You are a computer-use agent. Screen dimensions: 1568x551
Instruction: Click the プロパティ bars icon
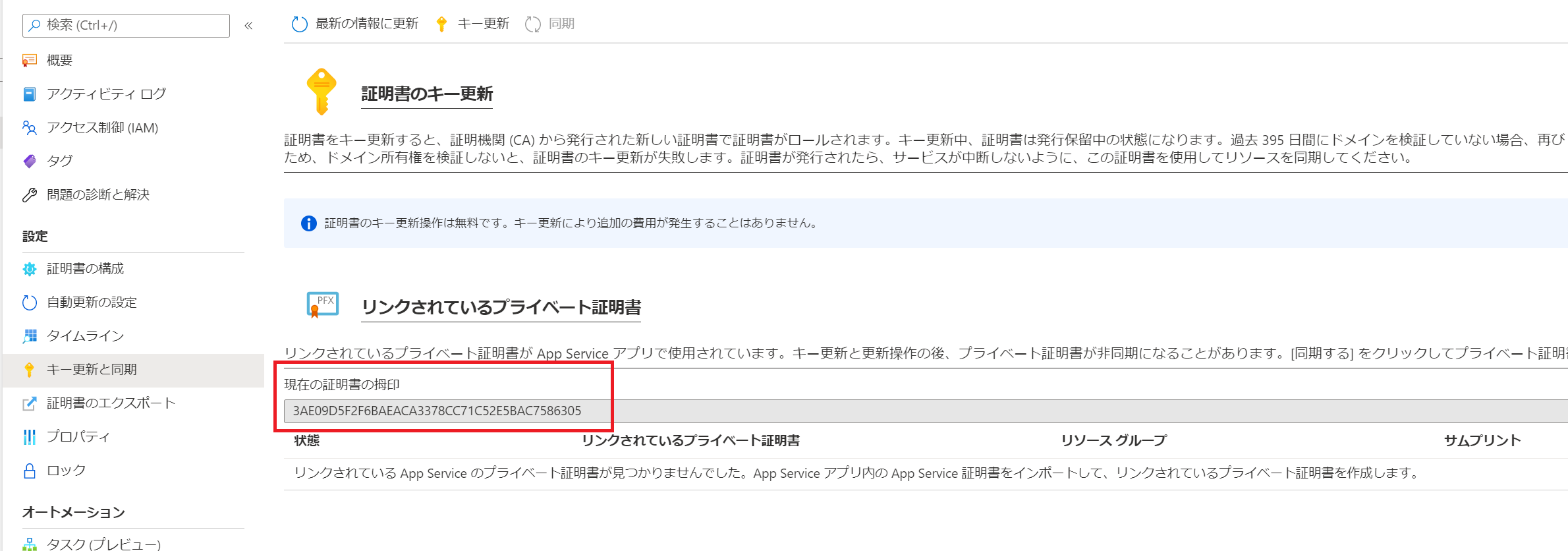pyautogui.click(x=30, y=437)
